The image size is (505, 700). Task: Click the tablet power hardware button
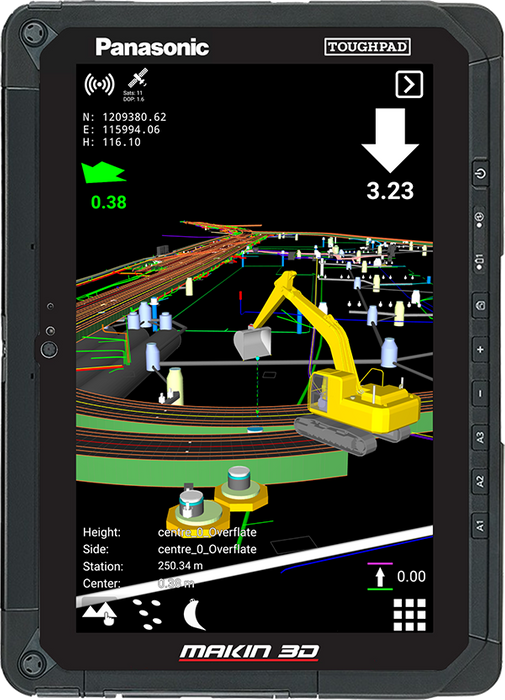(x=480, y=173)
